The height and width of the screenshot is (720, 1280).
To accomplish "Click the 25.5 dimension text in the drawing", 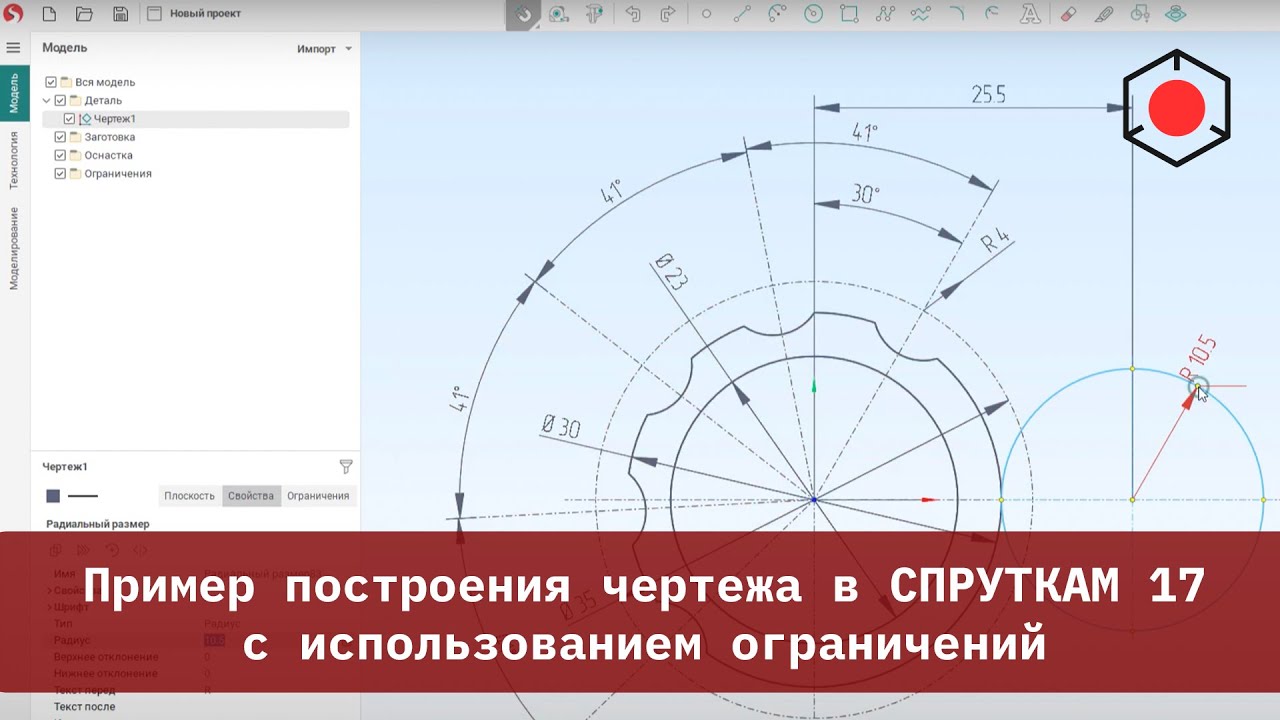I will tap(989, 94).
